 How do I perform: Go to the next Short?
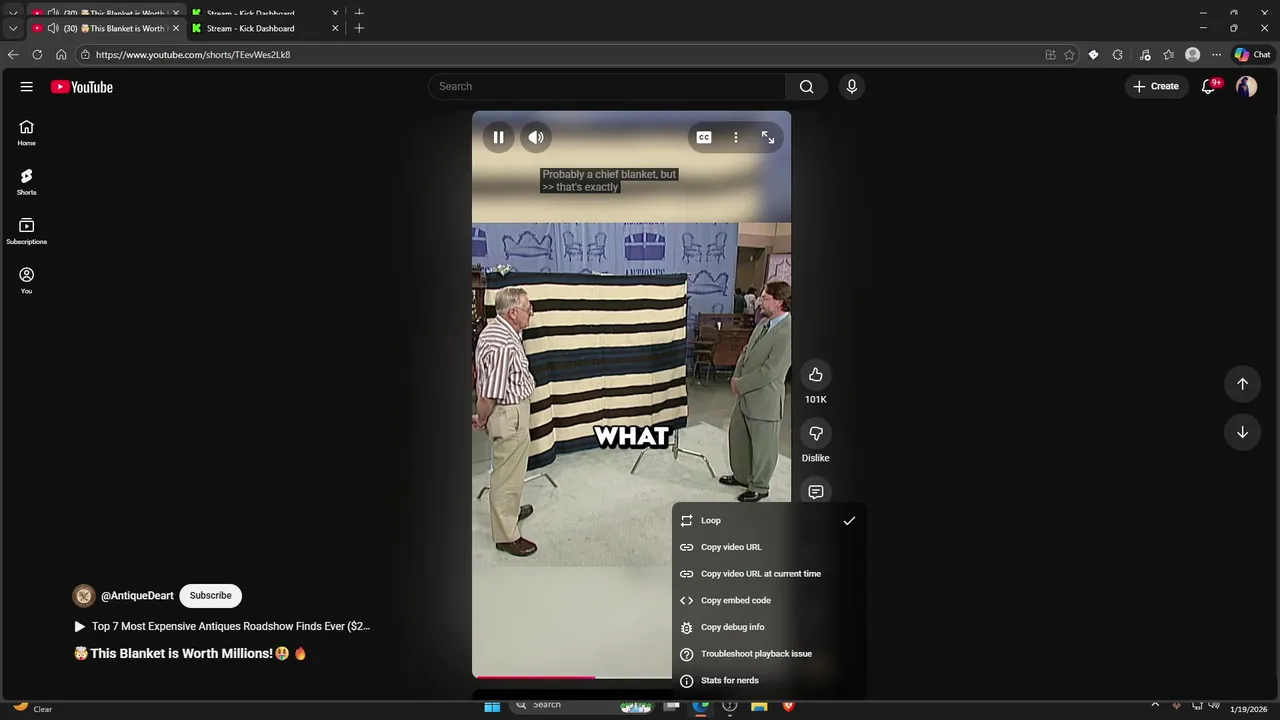click(x=1242, y=432)
